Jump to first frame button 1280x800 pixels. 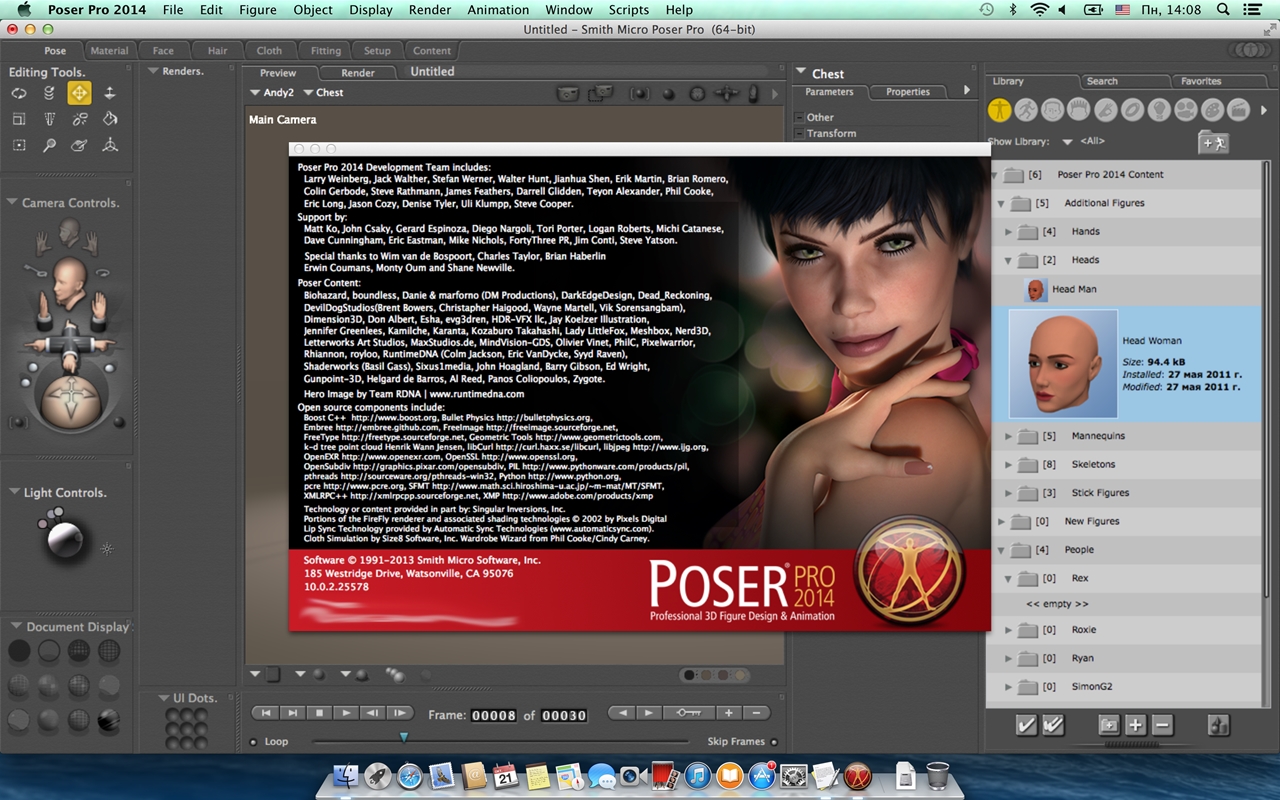[x=265, y=713]
